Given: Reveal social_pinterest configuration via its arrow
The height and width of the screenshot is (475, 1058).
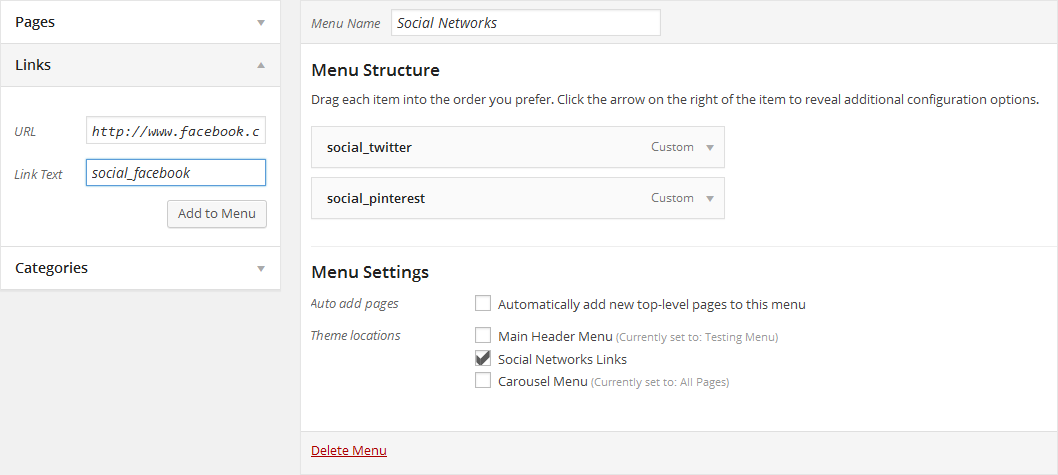Looking at the screenshot, I should click(x=710, y=199).
